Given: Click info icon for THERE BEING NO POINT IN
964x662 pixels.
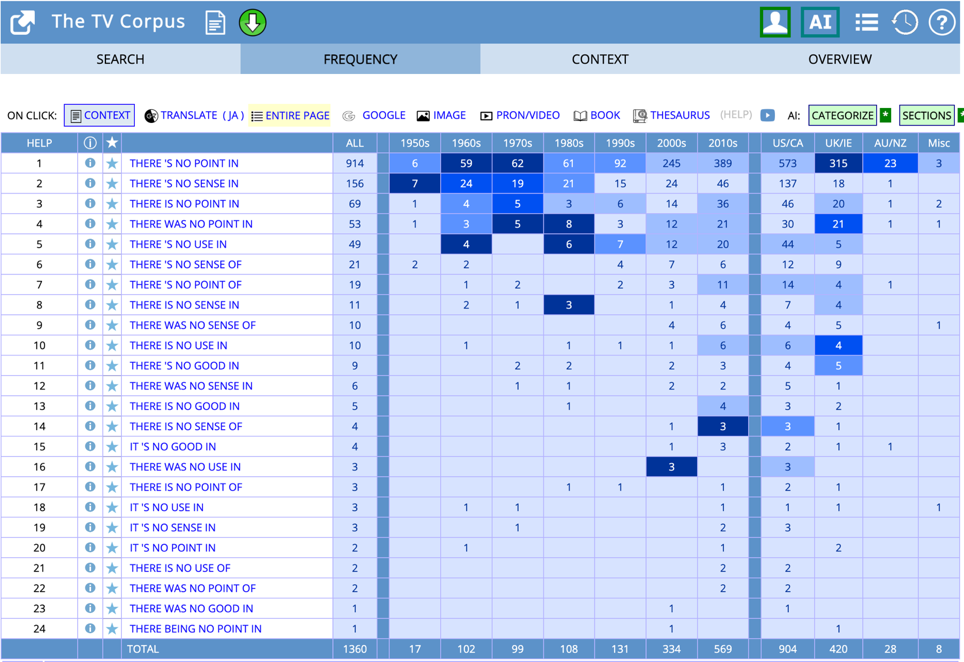Looking at the screenshot, I should coord(90,628).
